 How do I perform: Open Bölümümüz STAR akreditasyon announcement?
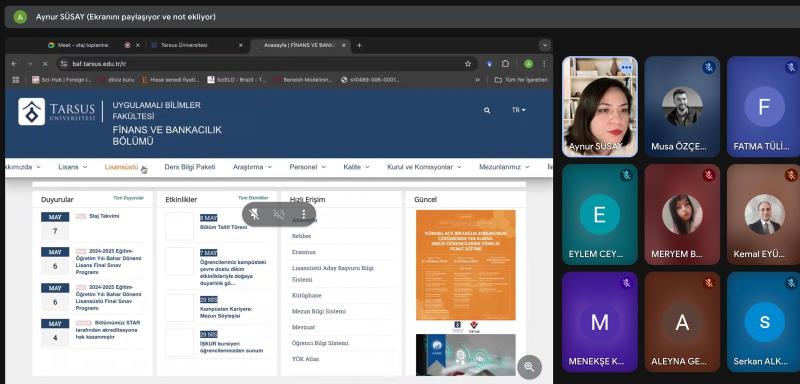(x=108, y=330)
